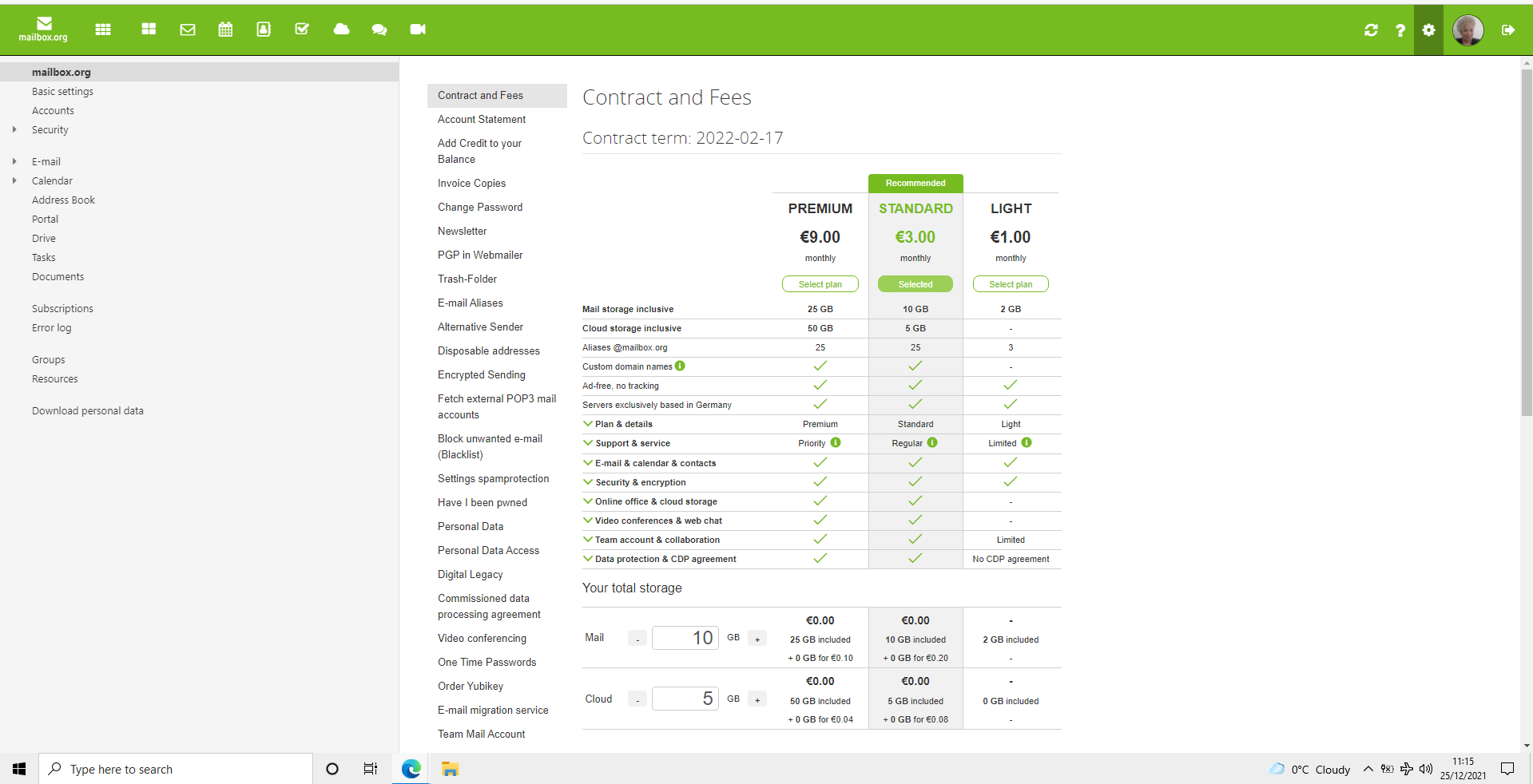Click the Cloud storage GB input field
The height and width of the screenshot is (784, 1533).
[x=685, y=699]
